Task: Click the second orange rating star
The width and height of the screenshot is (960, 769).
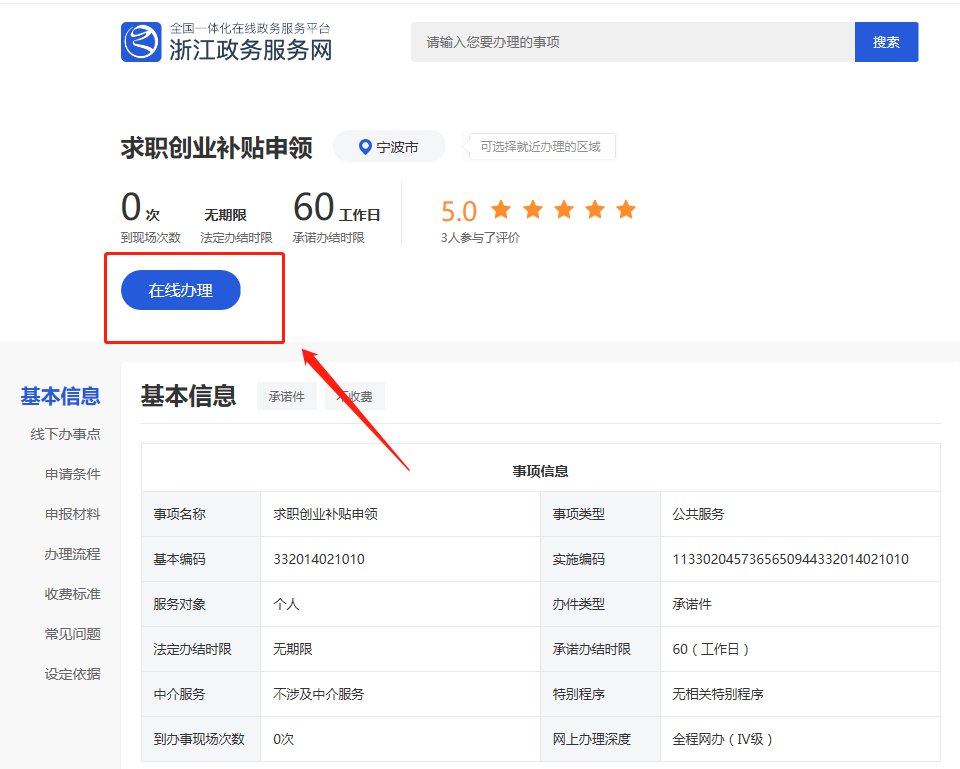Action: point(533,209)
